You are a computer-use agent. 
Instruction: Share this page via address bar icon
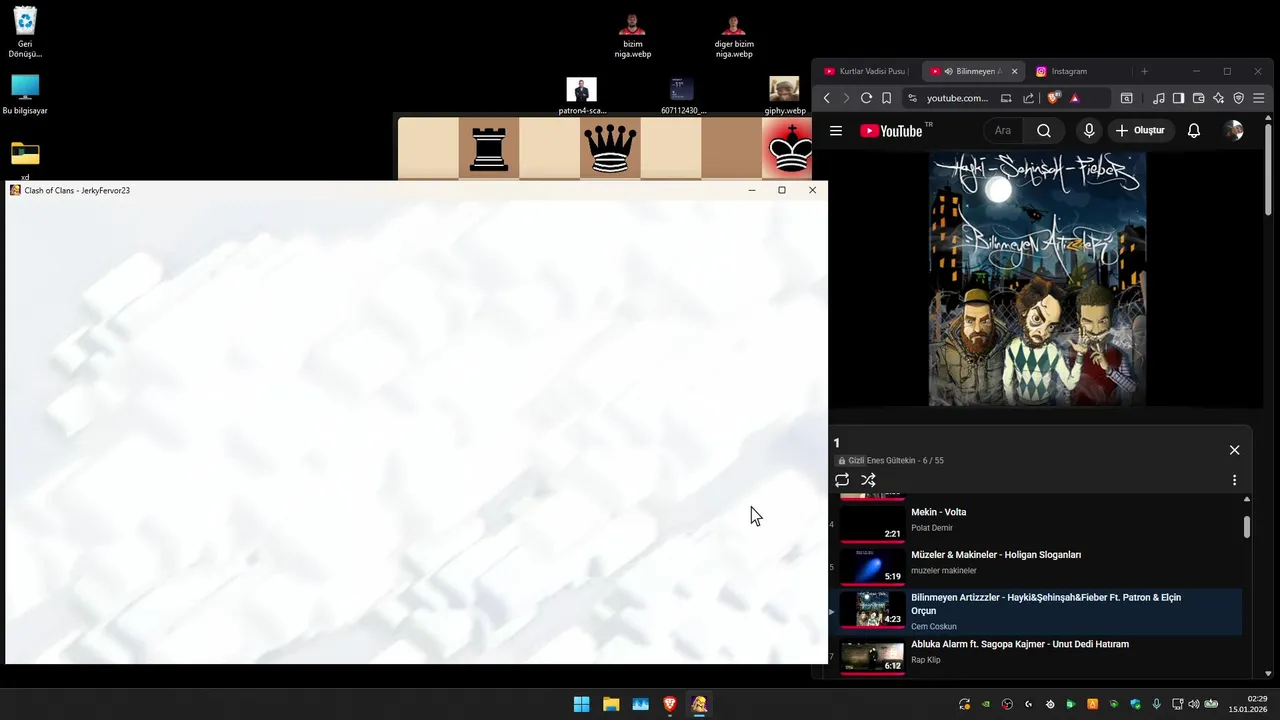(1028, 98)
